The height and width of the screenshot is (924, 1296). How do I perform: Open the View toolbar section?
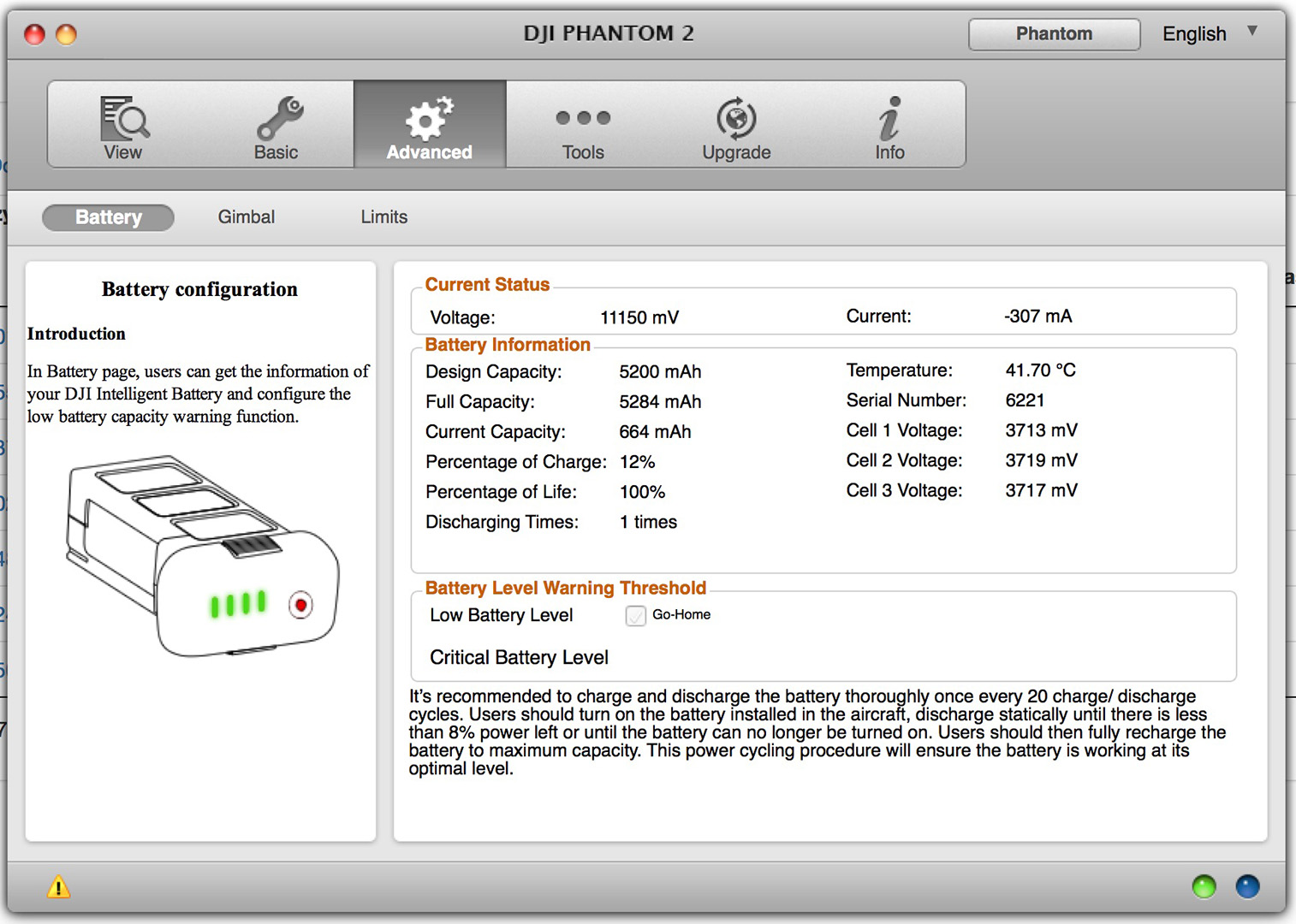[x=124, y=126]
